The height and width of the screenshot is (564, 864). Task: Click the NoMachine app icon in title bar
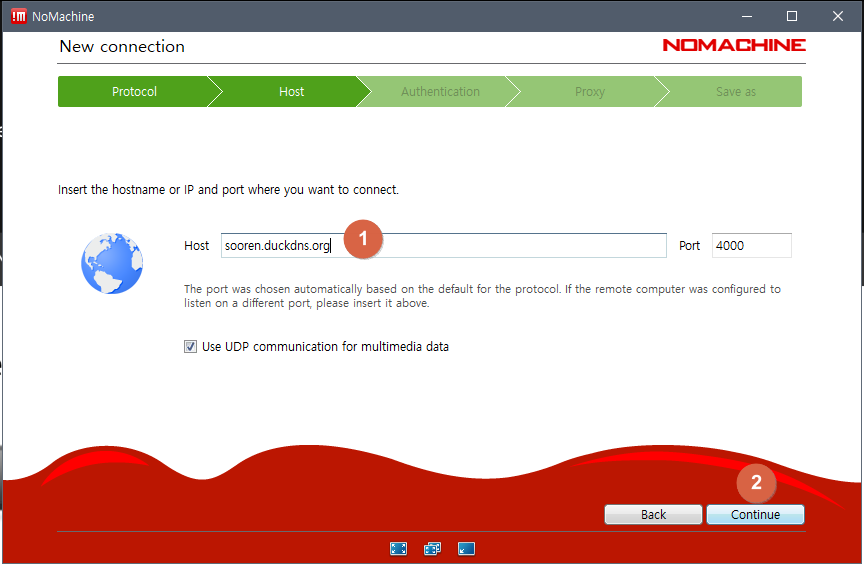tap(19, 17)
